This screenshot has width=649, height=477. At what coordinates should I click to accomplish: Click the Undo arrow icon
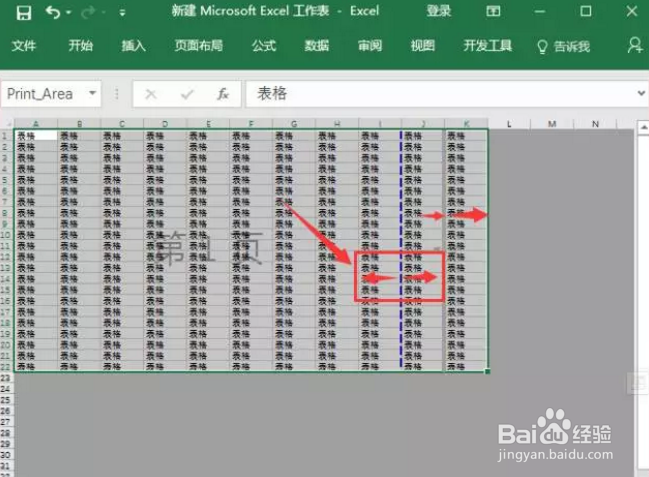coord(53,12)
